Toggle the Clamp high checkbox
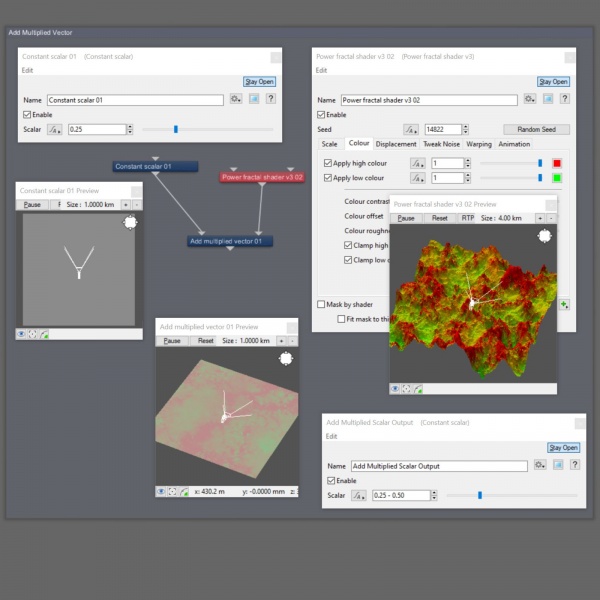 pos(348,245)
